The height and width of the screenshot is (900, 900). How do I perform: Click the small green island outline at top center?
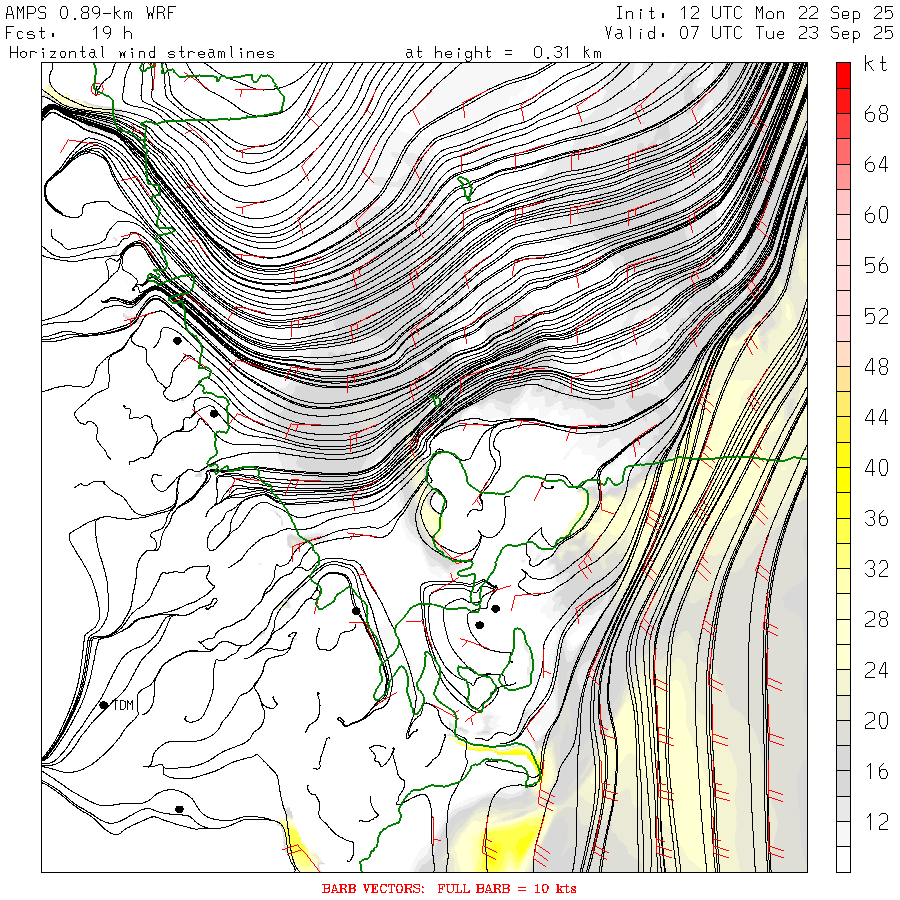point(465,187)
